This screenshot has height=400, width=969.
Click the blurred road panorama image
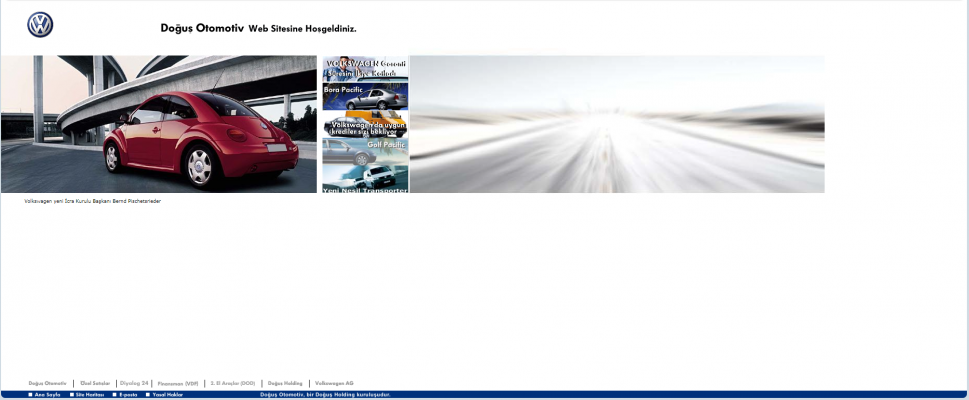(x=617, y=124)
